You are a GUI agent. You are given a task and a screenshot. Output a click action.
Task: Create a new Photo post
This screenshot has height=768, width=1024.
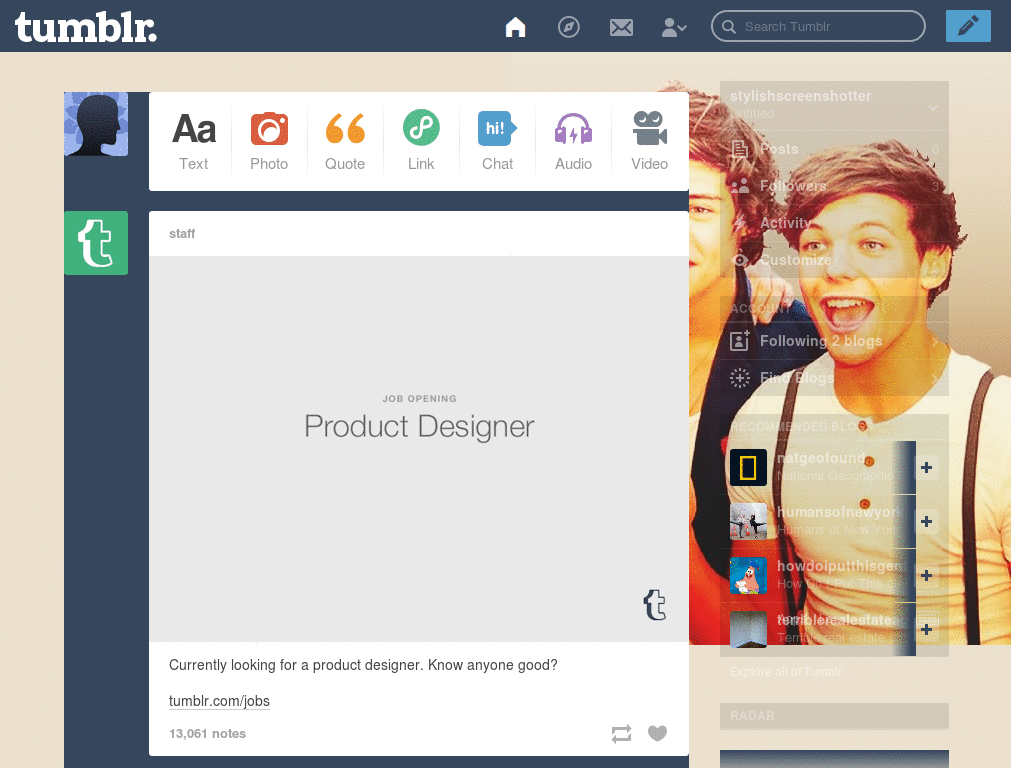tap(269, 142)
